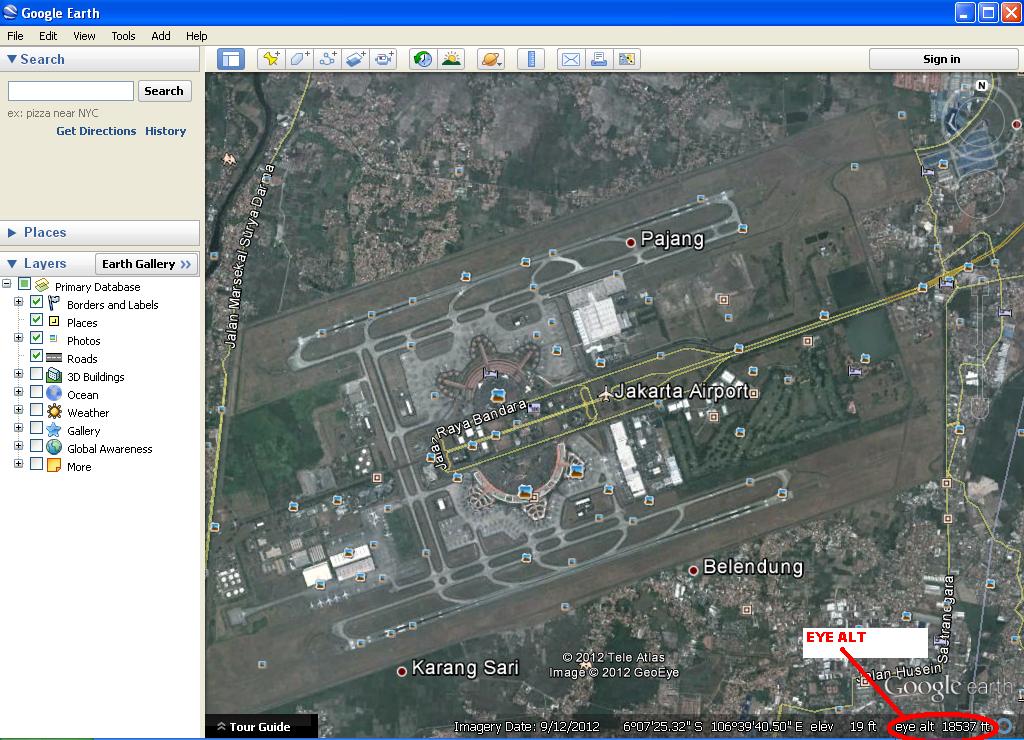The height and width of the screenshot is (740, 1024).
Task: Click the Pajang place marker
Action: (631, 242)
